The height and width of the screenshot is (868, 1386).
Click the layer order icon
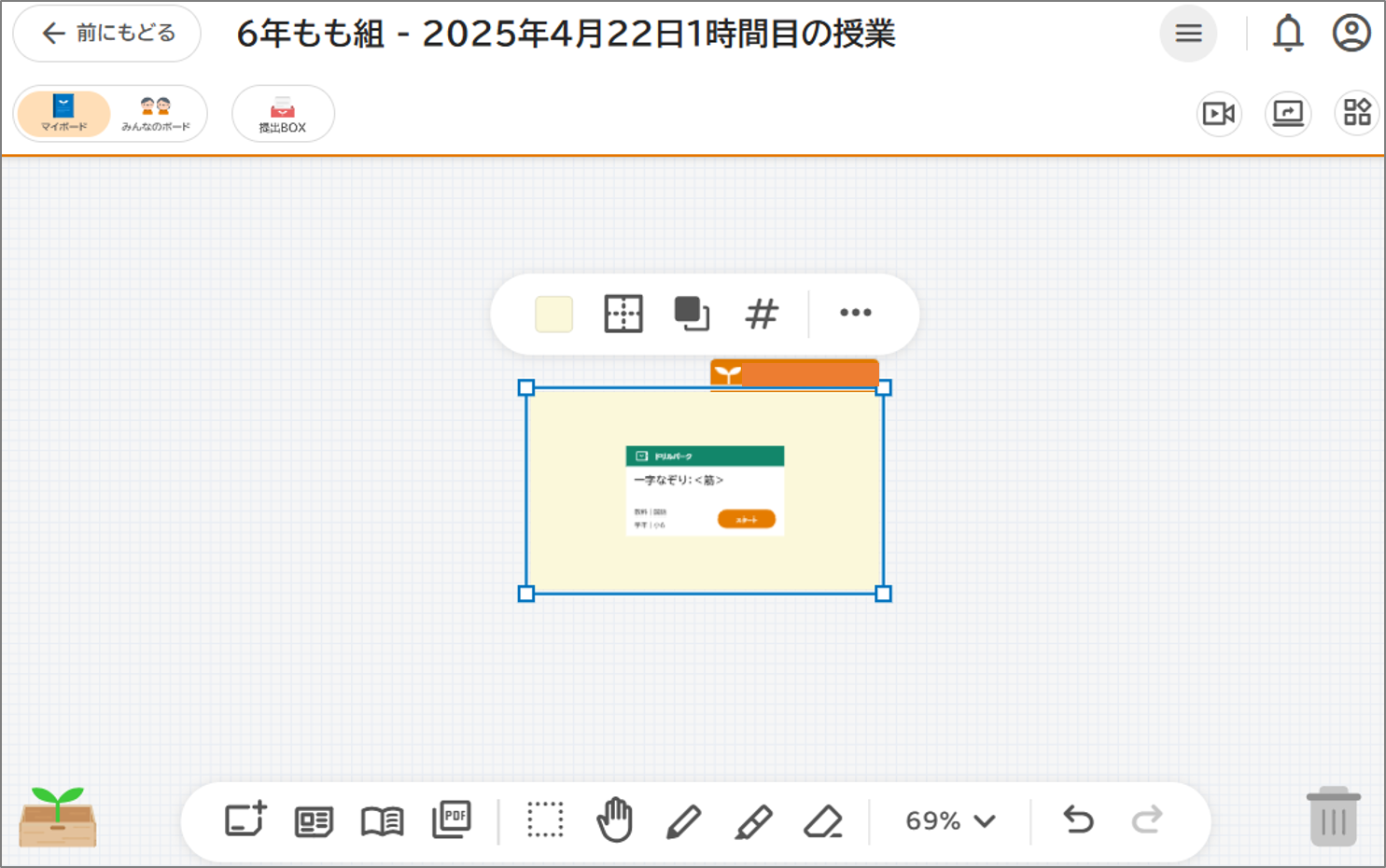click(x=692, y=314)
